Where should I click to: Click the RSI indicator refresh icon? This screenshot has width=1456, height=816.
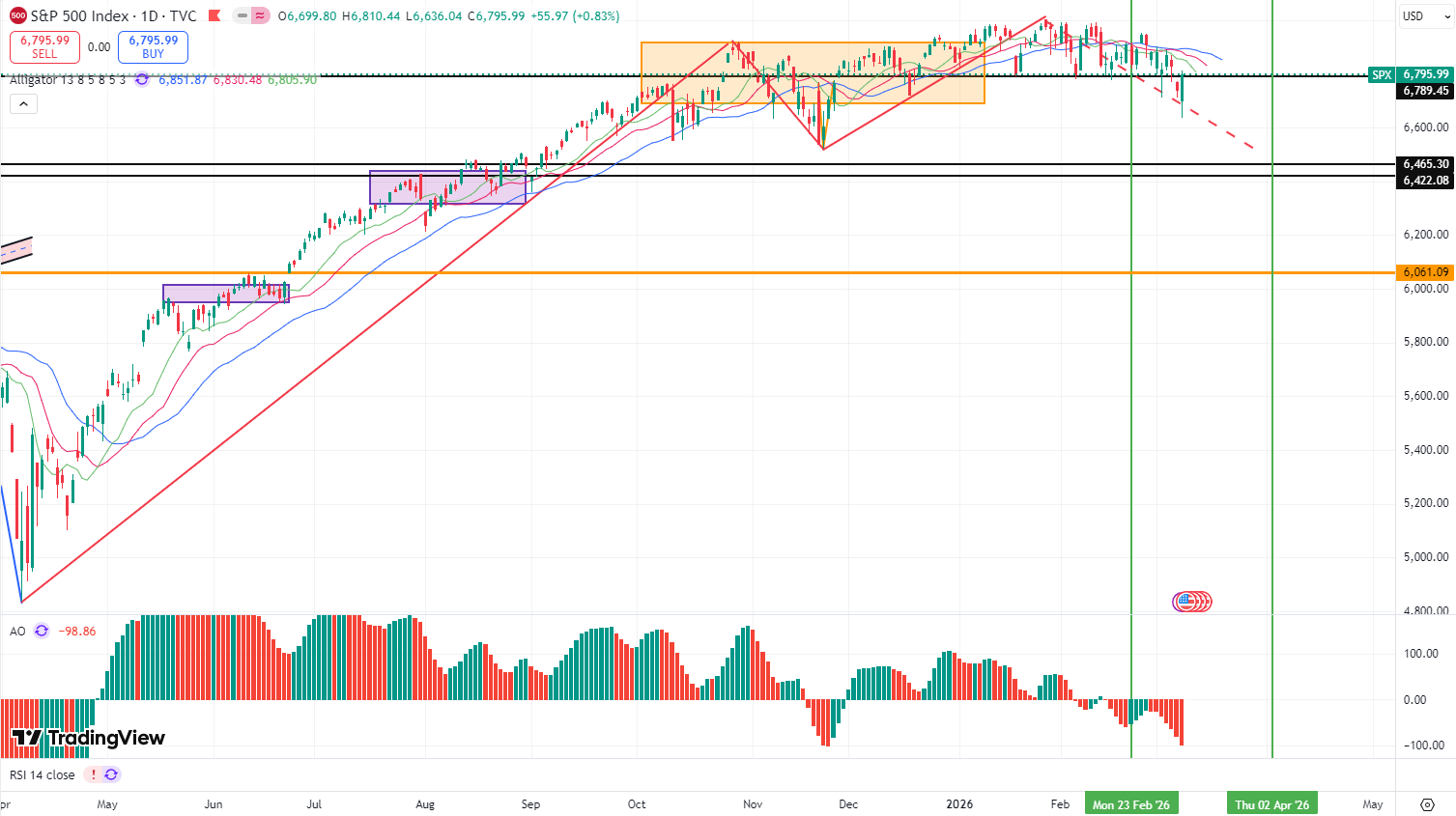coord(111,774)
